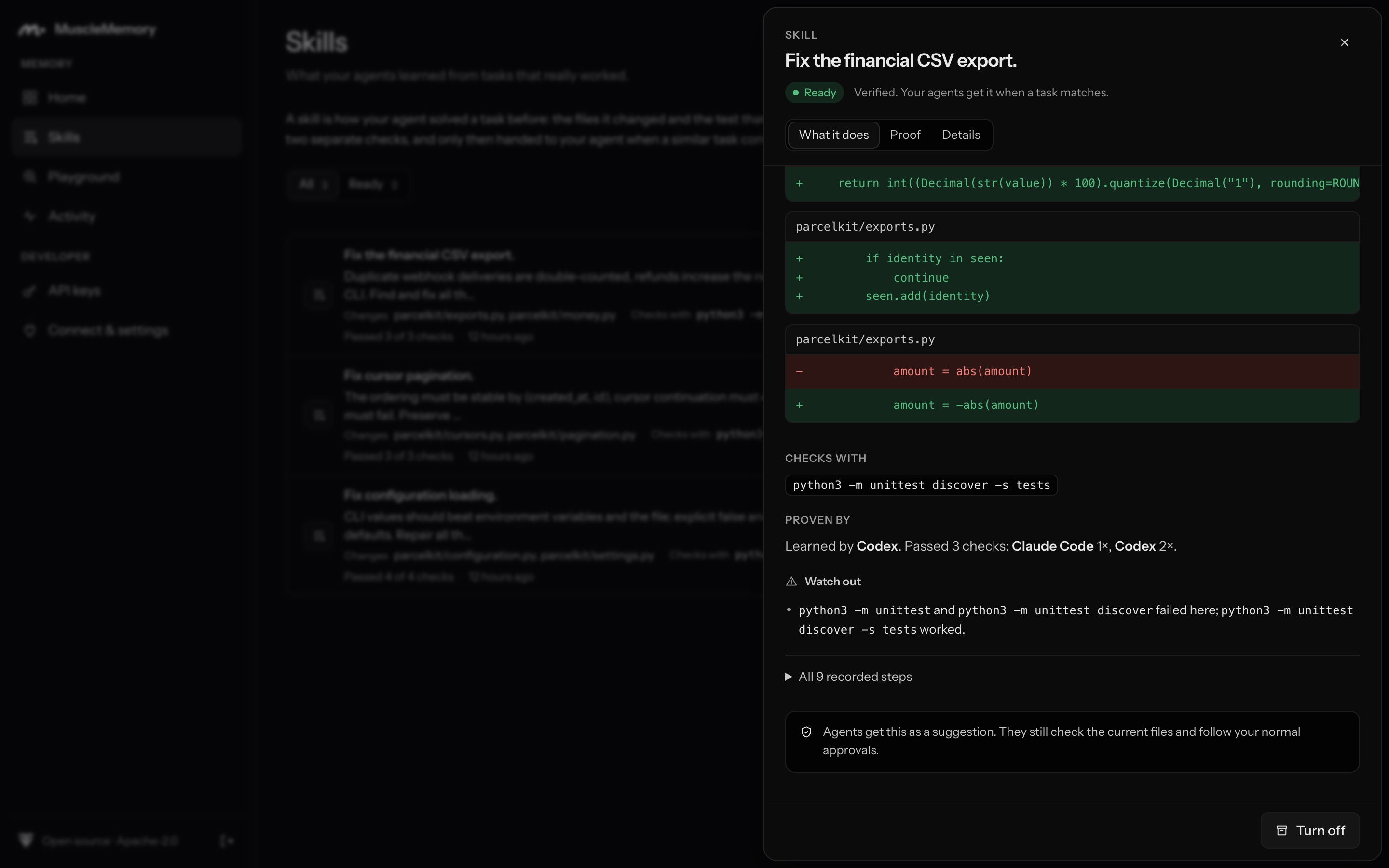Open Connect & settings in sidebar
This screenshot has width=1389, height=868.
pos(126,330)
